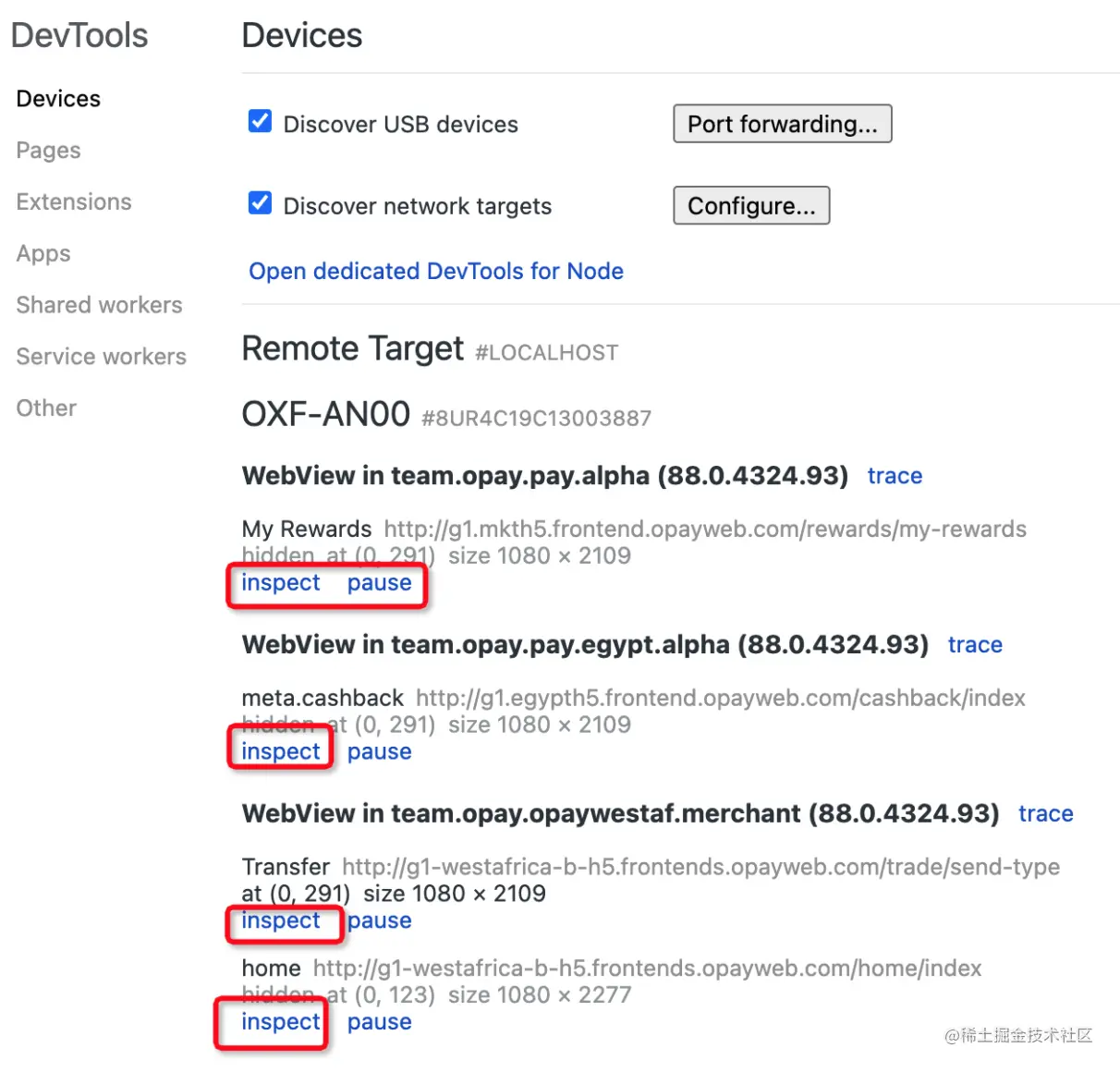Switch to Pages in the sidebar
Screen dimensions: 1120x1072
coord(48,151)
